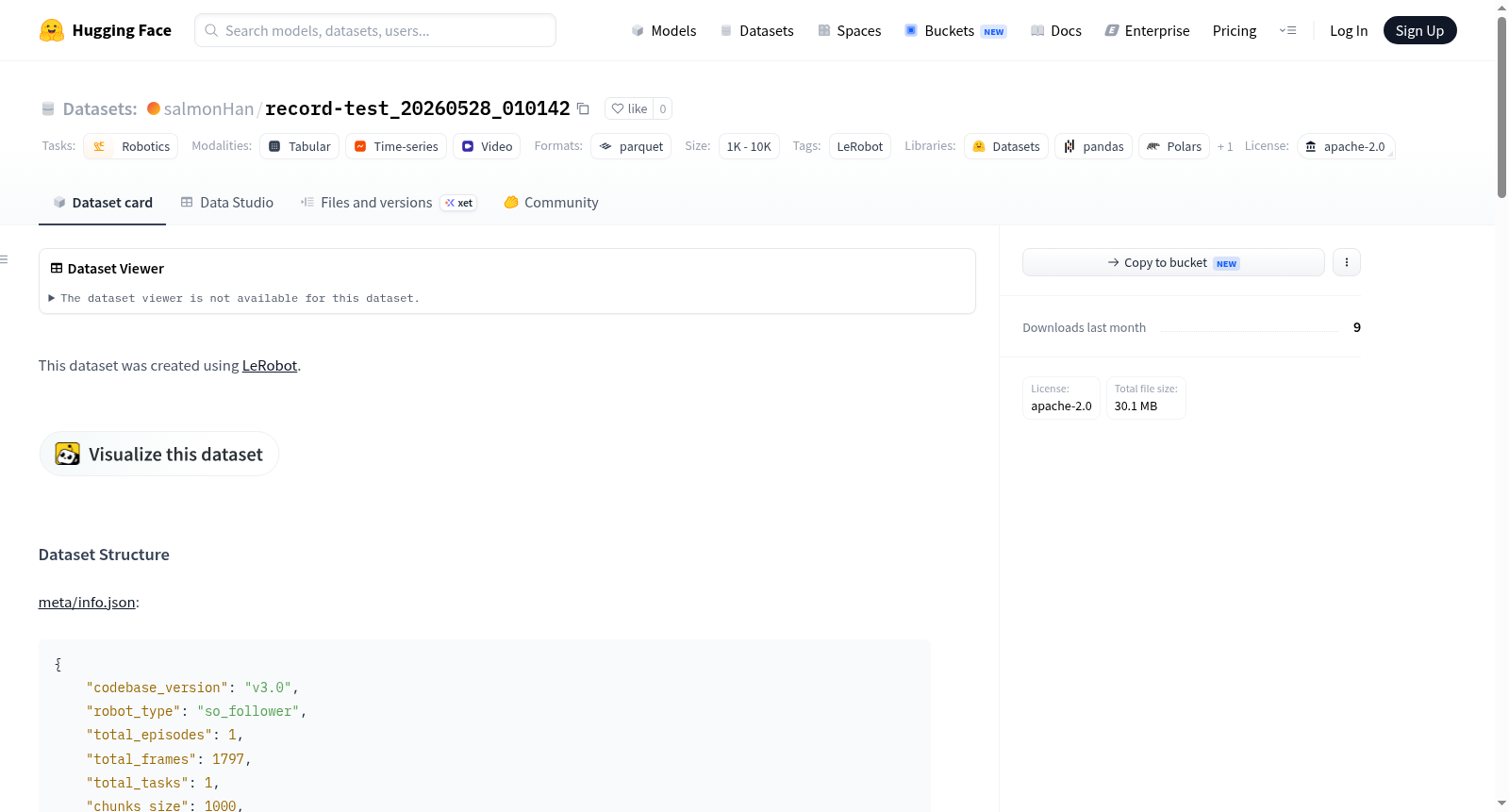Open the Models page
Viewport: 1509px width, 812px height.
tap(664, 30)
